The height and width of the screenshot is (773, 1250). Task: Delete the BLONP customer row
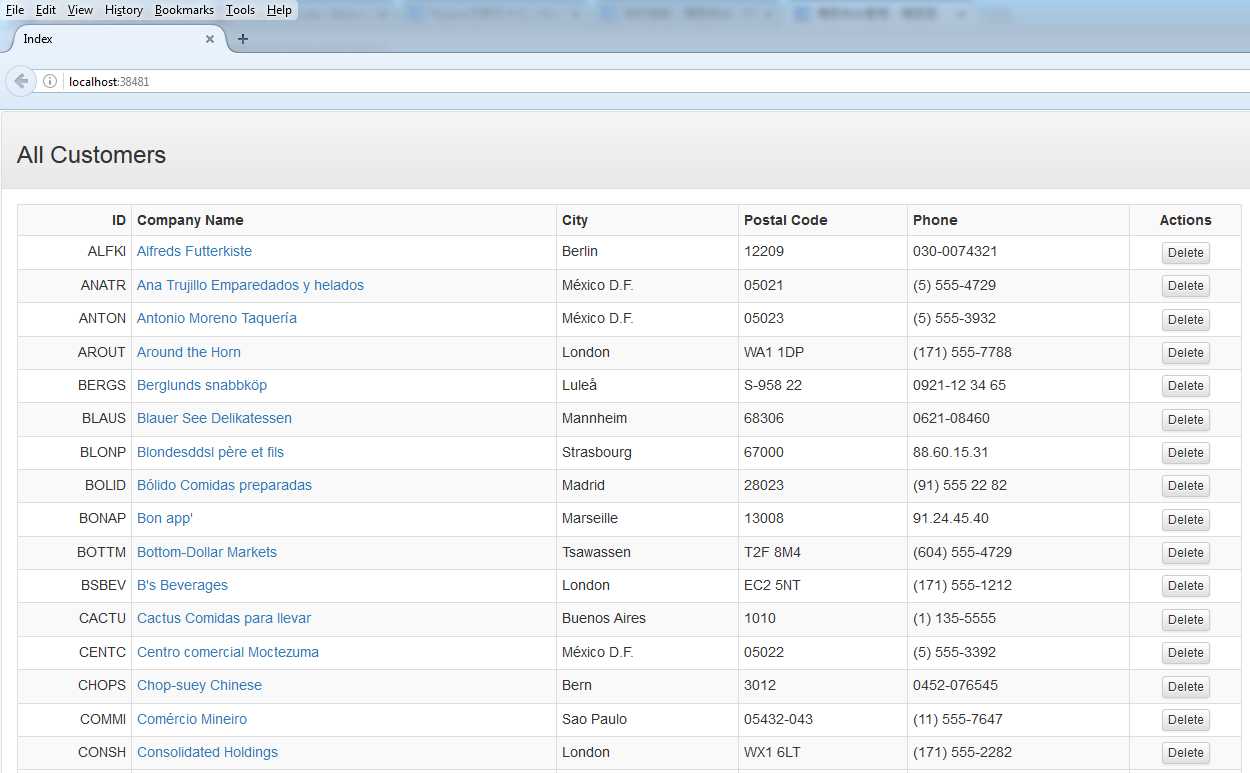coord(1185,453)
